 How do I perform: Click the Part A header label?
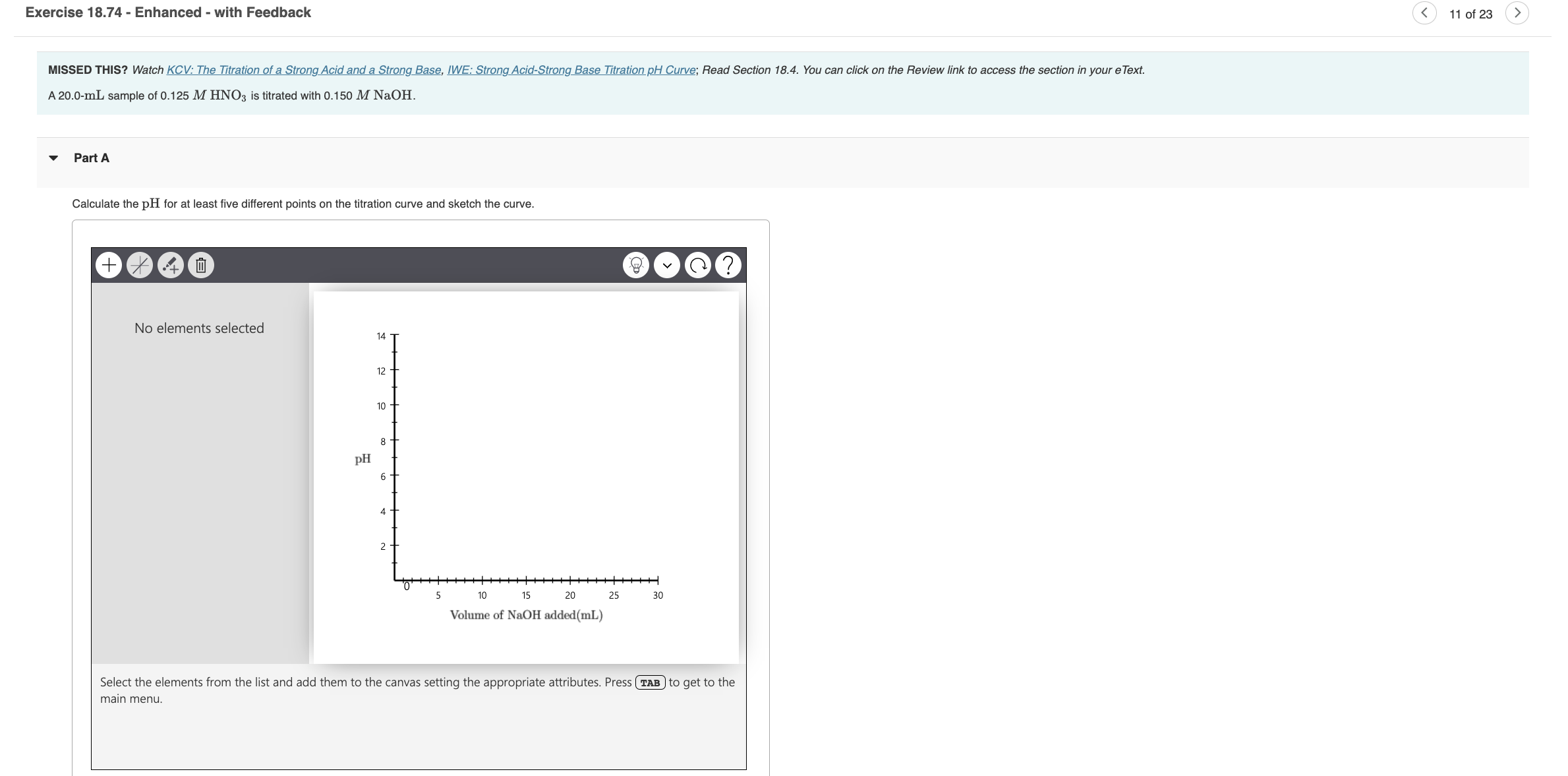pos(92,158)
